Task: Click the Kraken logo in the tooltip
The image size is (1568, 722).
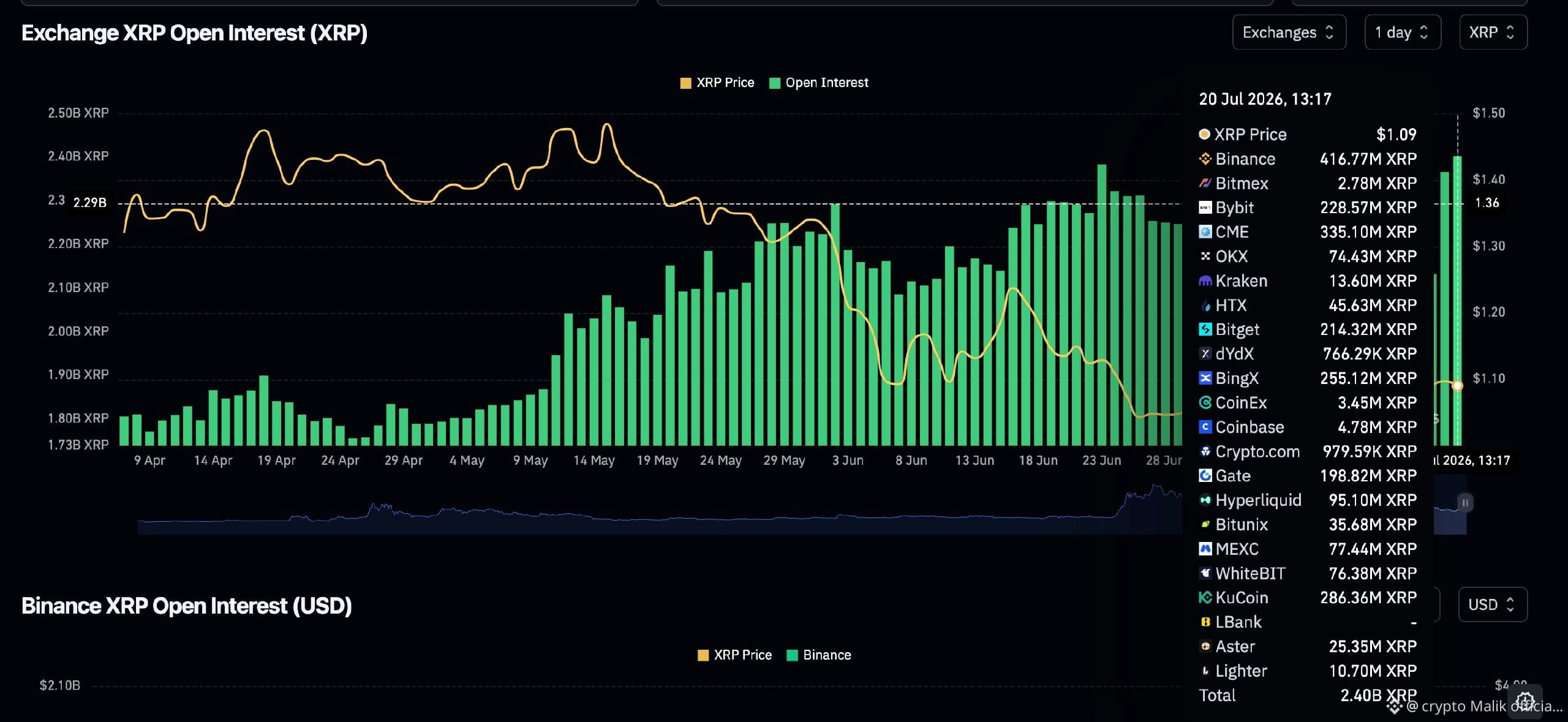Action: [x=1205, y=281]
